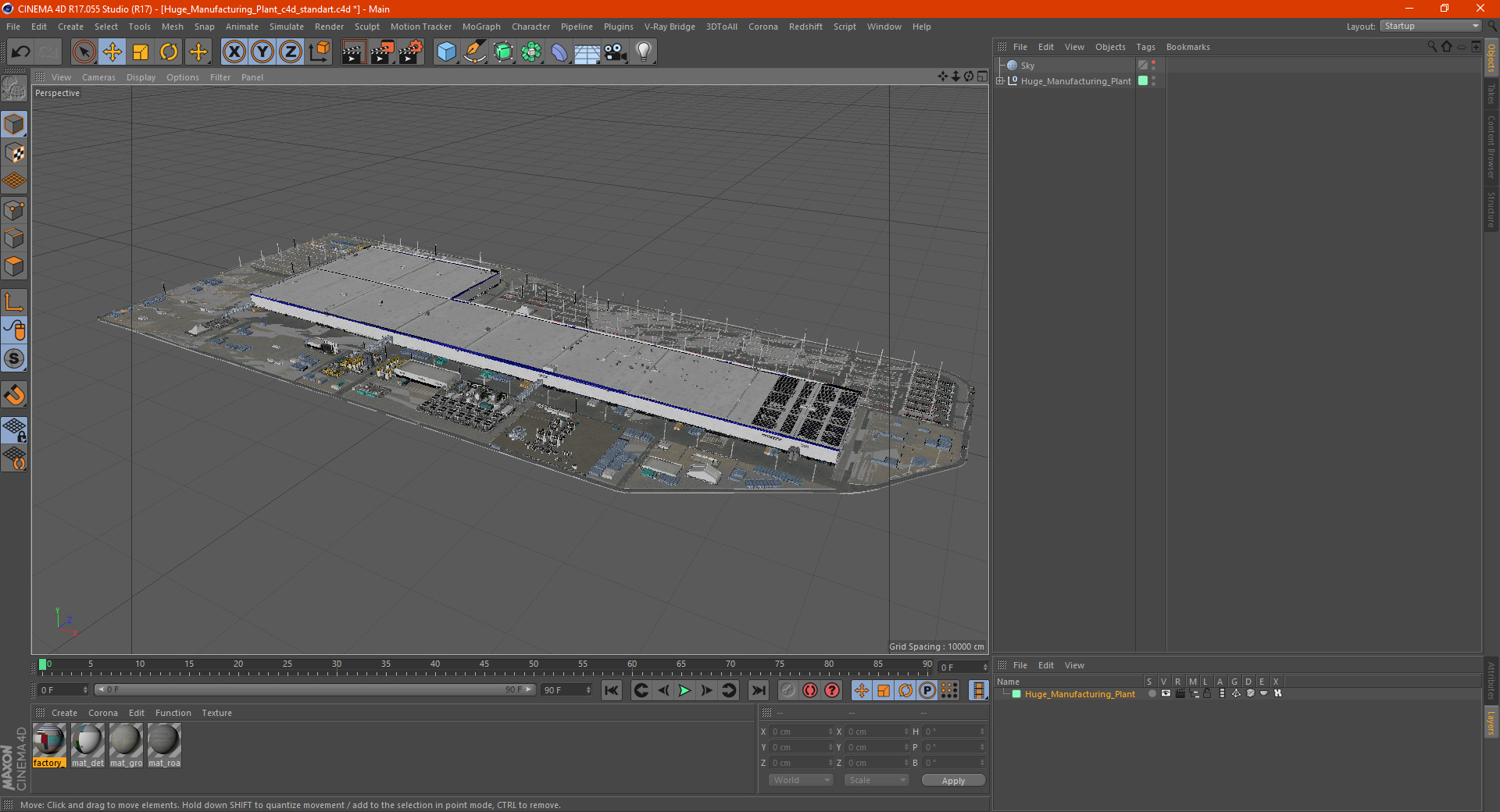Image resolution: width=1500 pixels, height=812 pixels.
Task: Open Object Manager Tags menu
Action: 1145,47
